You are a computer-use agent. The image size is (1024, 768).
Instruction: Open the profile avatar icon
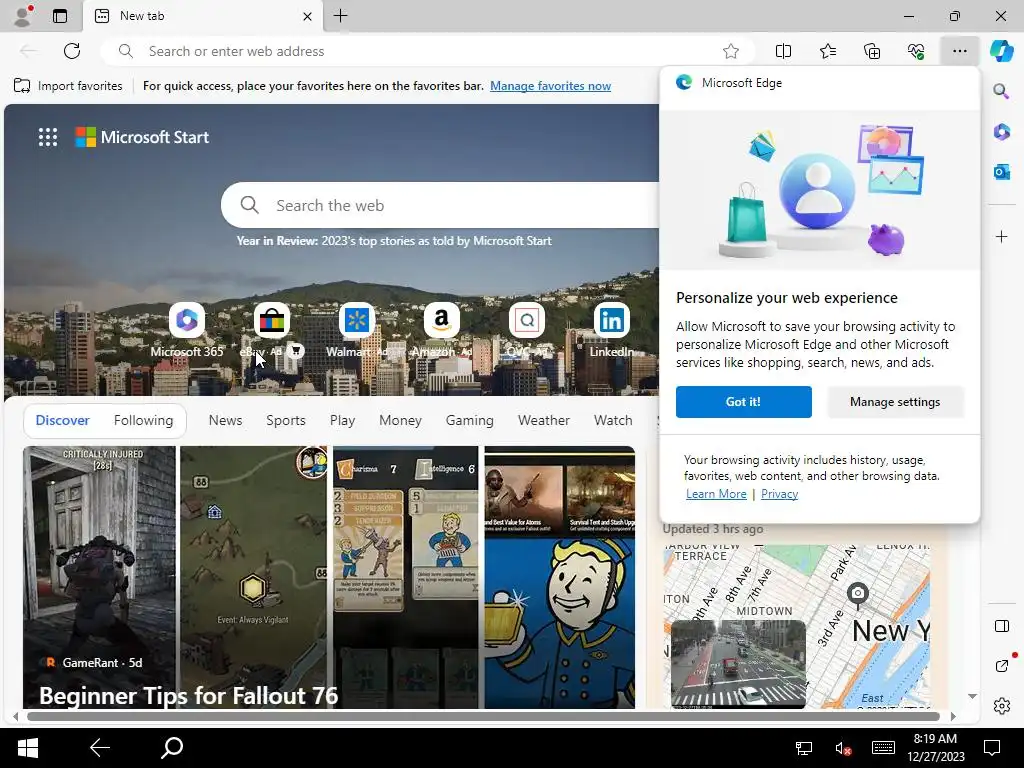23,16
